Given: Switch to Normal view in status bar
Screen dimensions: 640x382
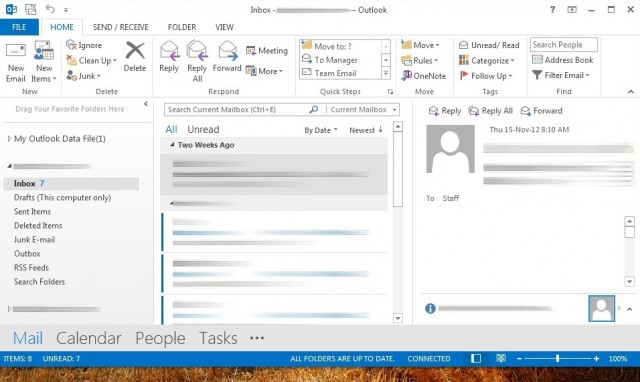Looking at the screenshot, I should click(476, 359).
